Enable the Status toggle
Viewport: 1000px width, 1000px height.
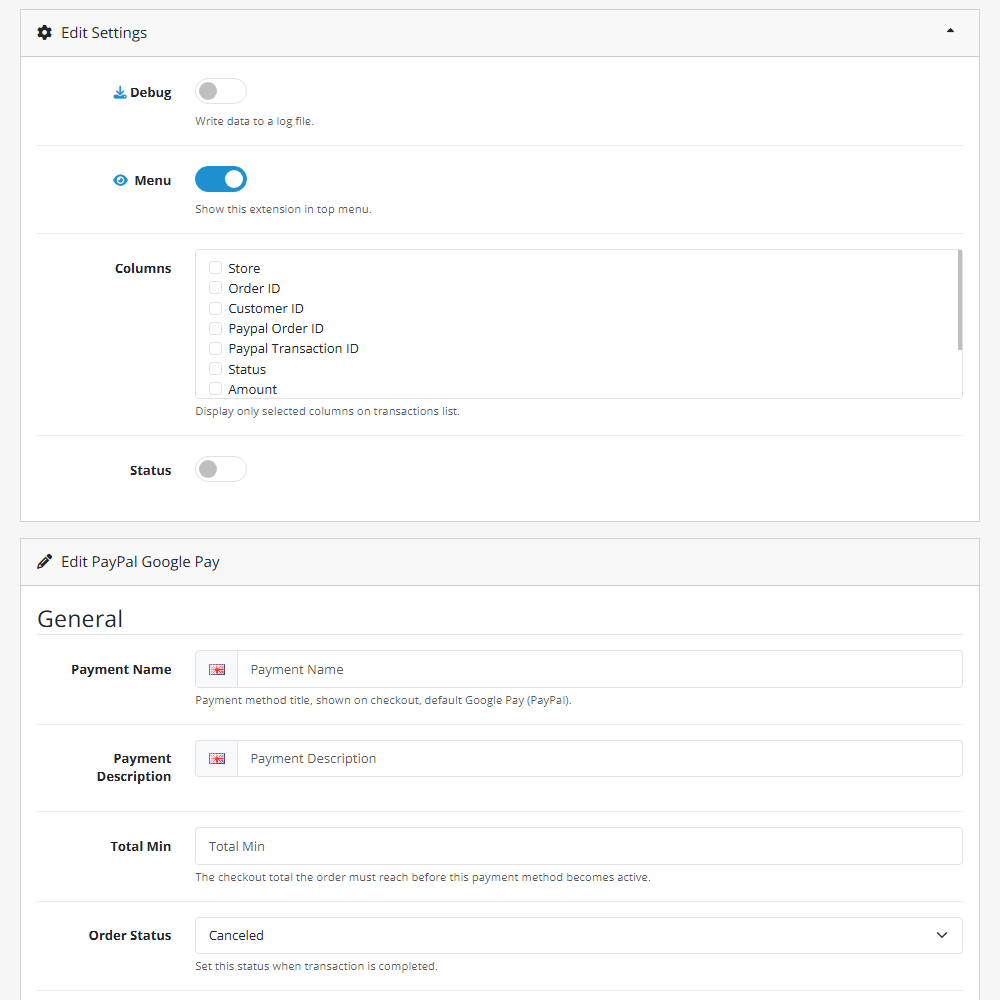[220, 469]
